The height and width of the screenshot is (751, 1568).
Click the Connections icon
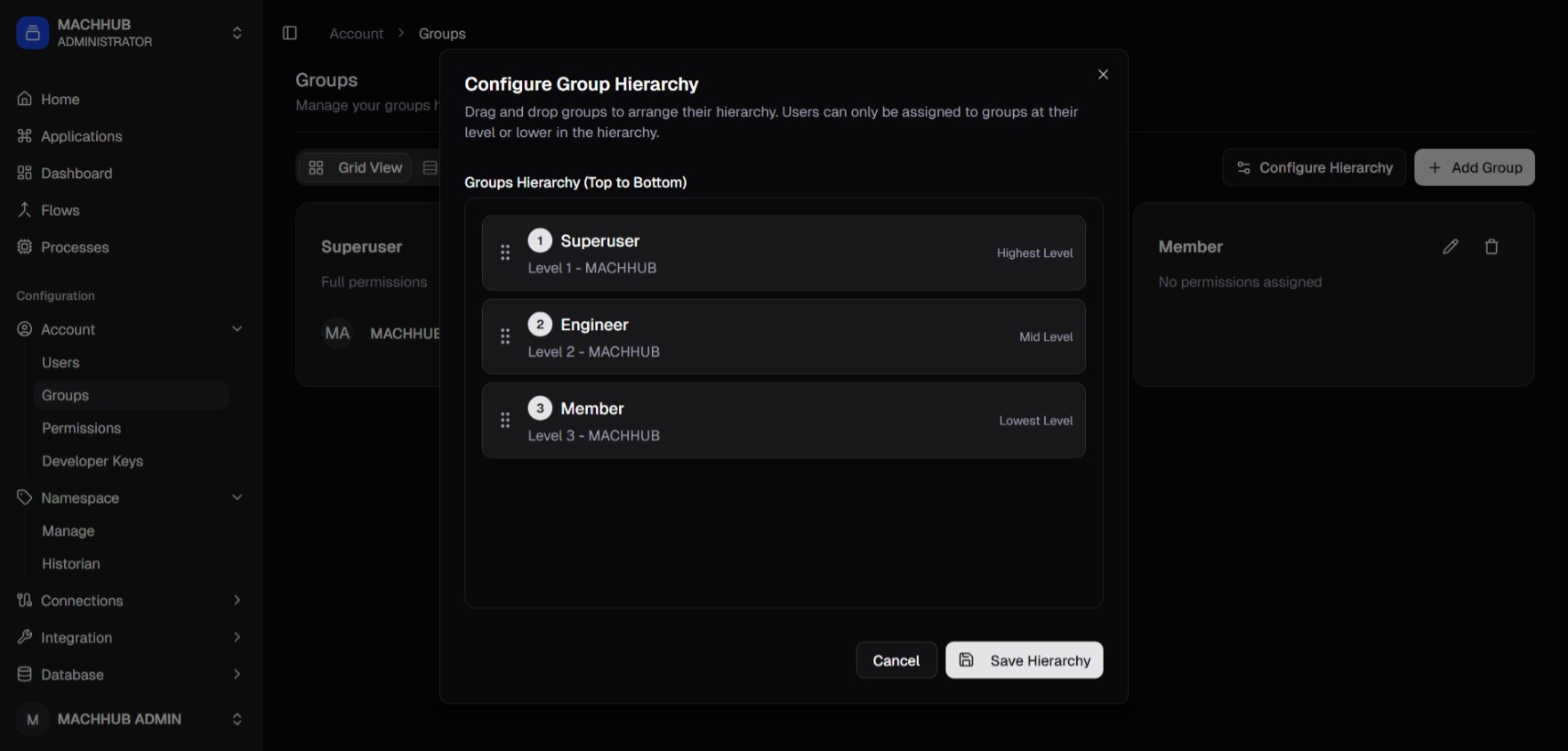[25, 601]
